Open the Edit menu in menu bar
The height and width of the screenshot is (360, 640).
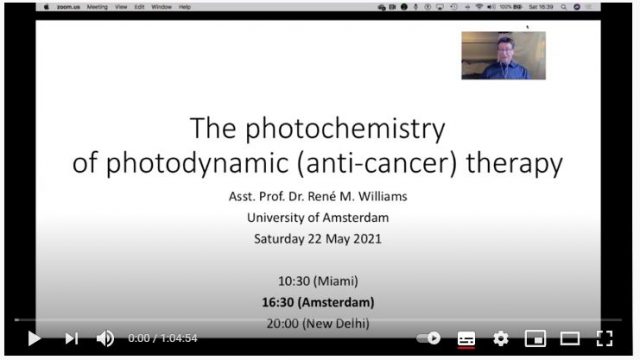click(x=140, y=7)
